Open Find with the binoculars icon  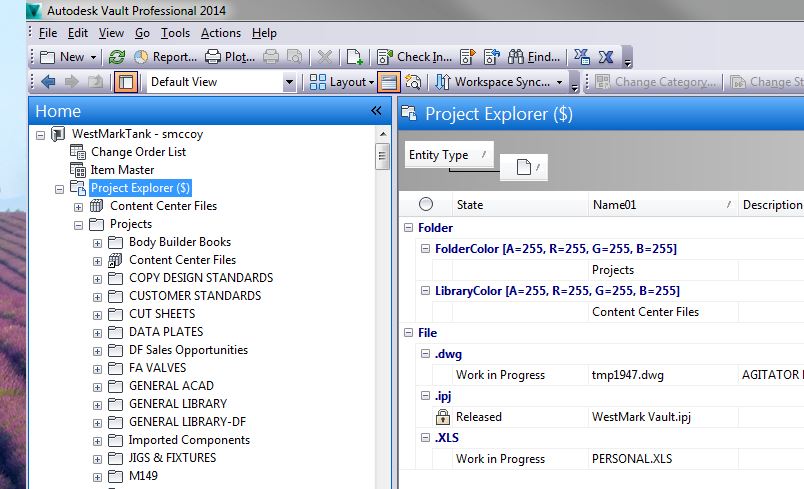click(533, 57)
